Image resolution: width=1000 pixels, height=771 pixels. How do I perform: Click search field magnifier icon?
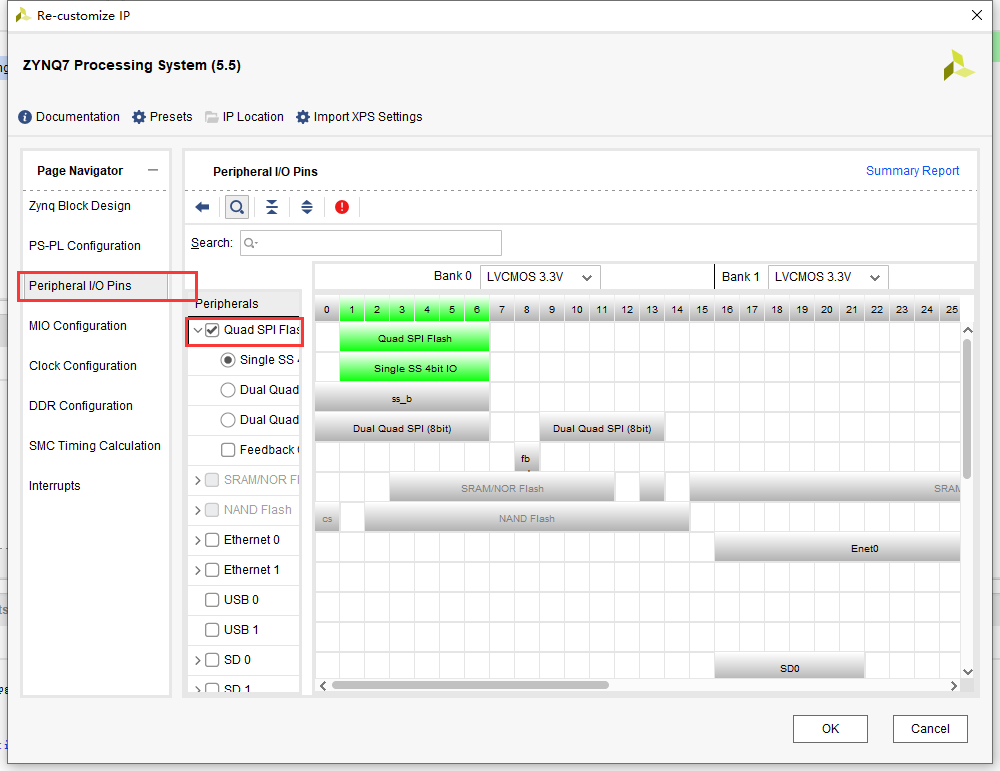pyautogui.click(x=250, y=243)
